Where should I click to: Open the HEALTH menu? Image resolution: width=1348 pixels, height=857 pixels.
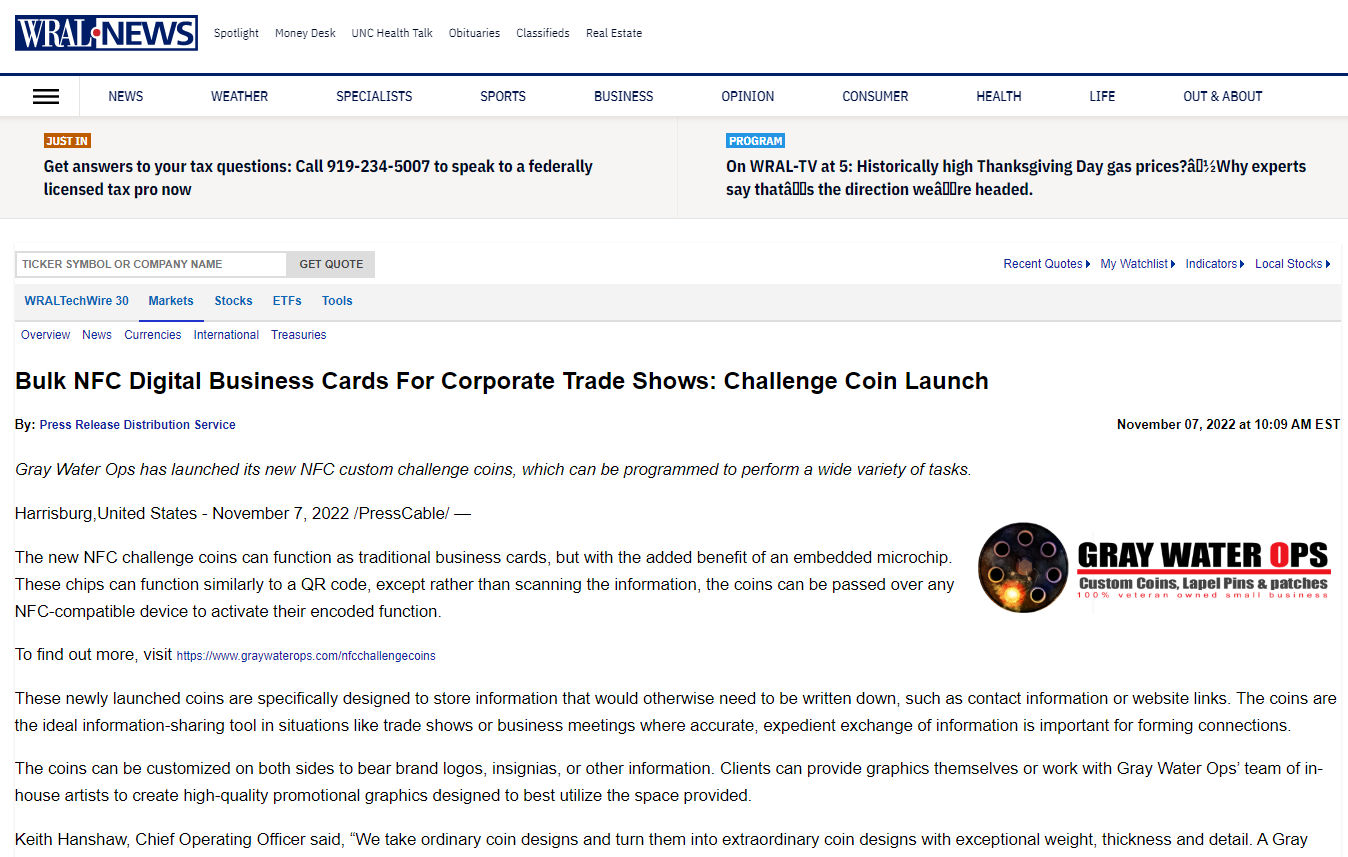(x=999, y=97)
